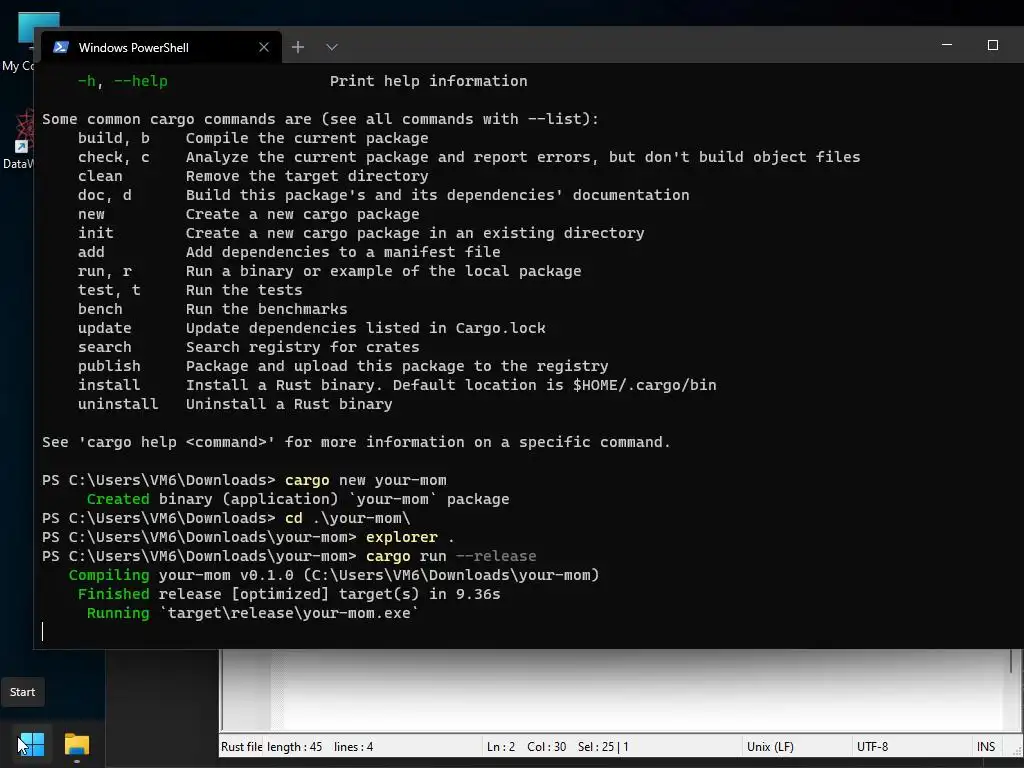Click 'lines : 4' in the editor status bar
1024x768 pixels.
tap(353, 746)
